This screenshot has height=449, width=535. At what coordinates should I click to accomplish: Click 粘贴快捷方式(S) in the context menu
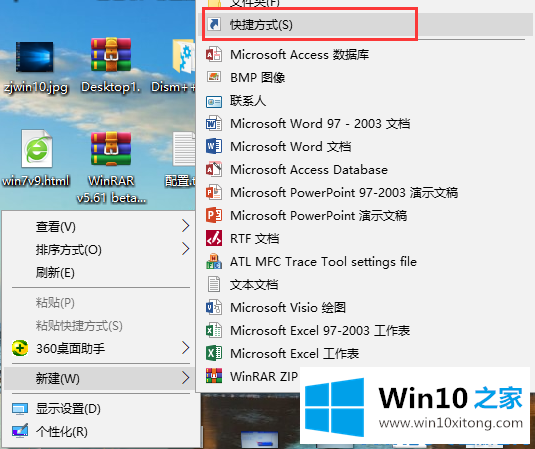coord(79,326)
